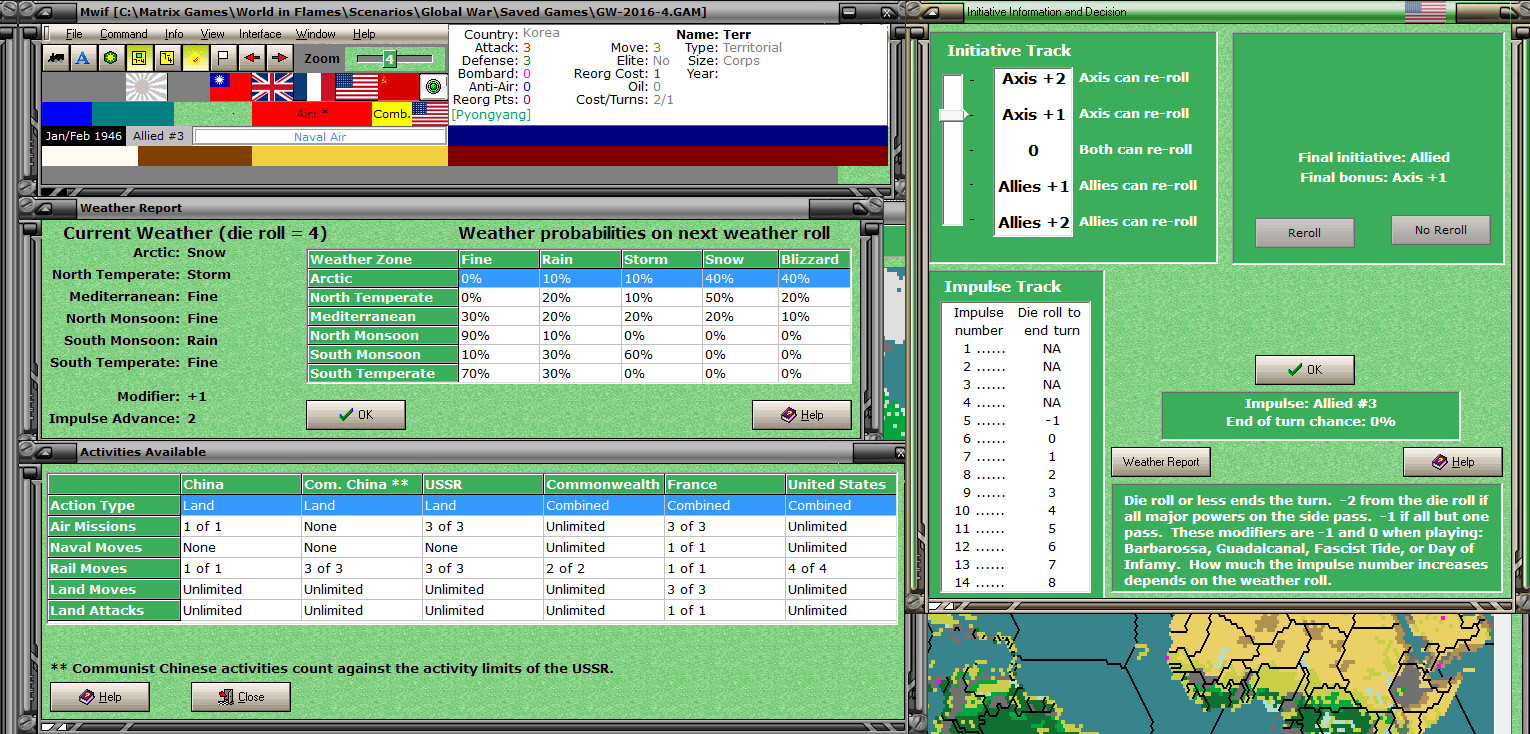Select the Nationalist China flag

(x=230, y=87)
